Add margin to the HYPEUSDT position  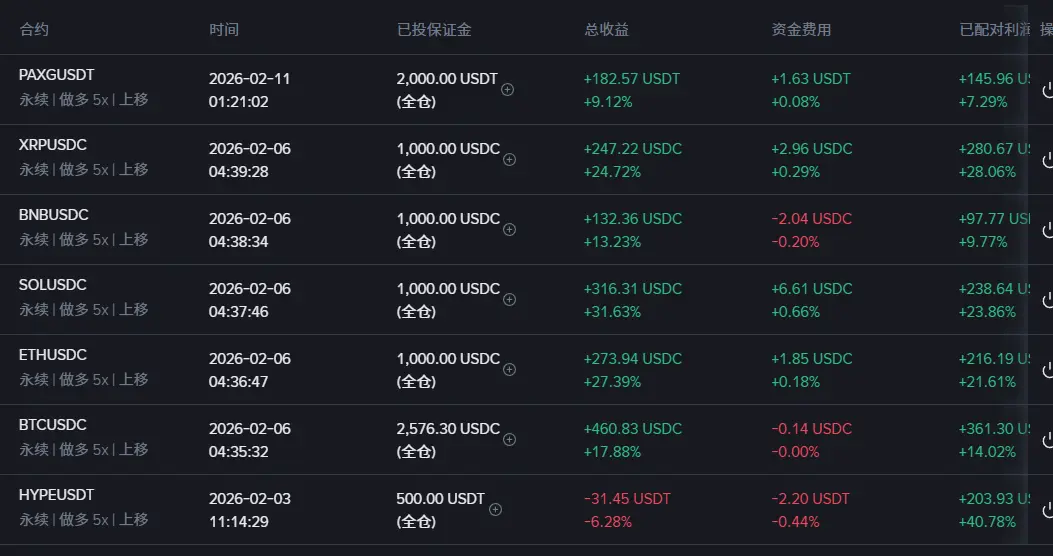494,509
